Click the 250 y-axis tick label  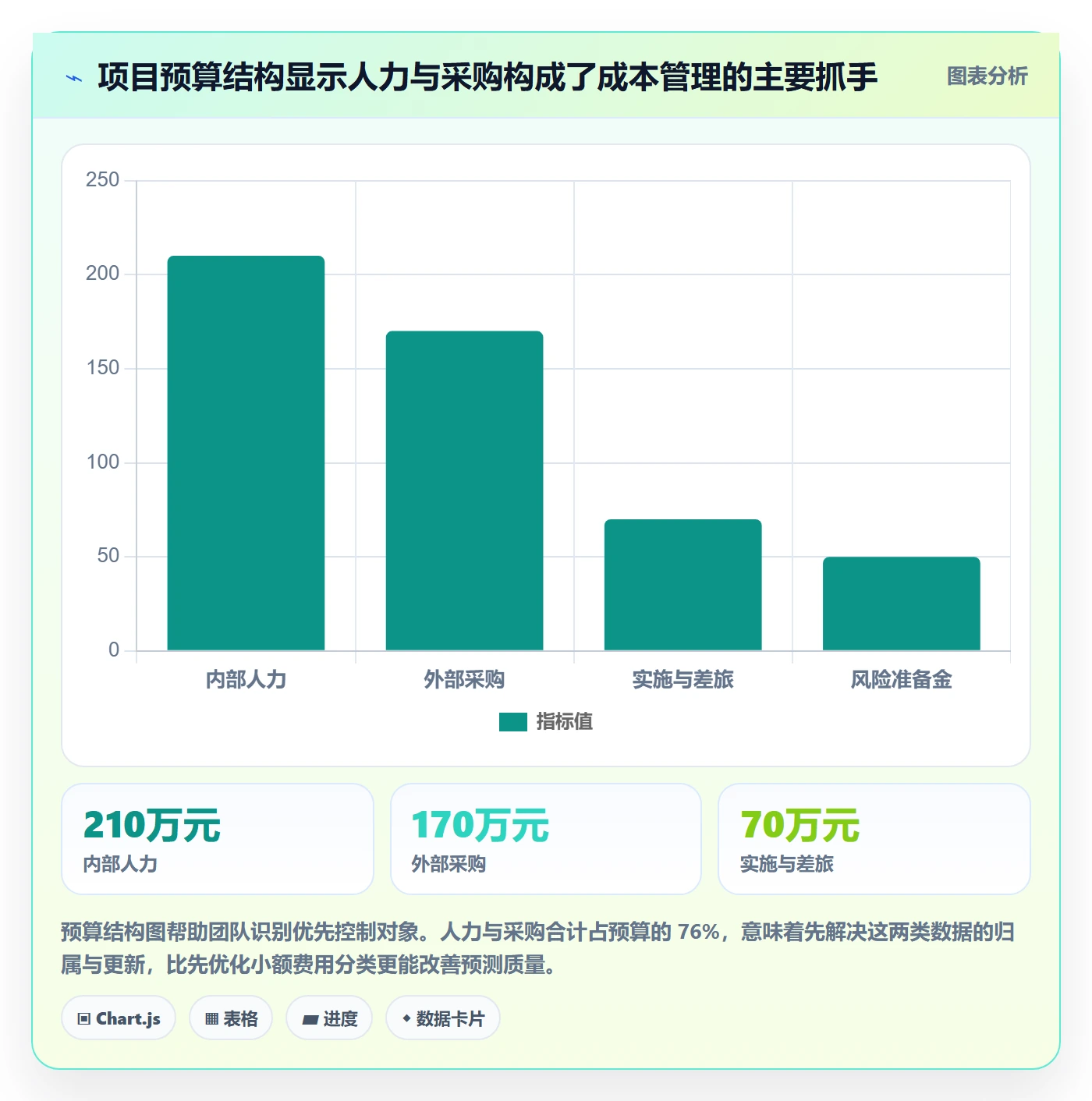[x=103, y=180]
